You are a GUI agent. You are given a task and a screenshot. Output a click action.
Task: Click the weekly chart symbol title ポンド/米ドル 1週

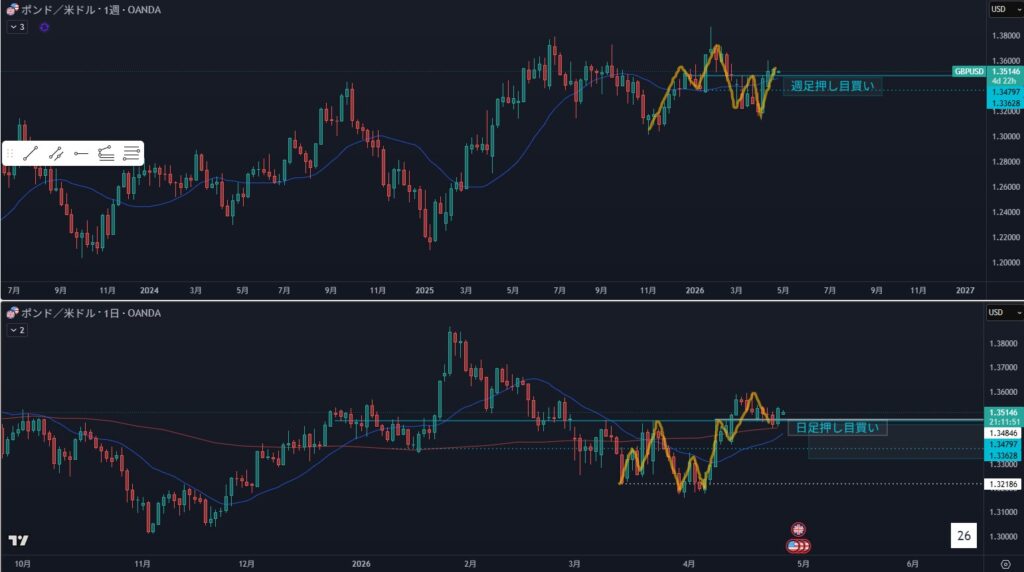[x=90, y=10]
